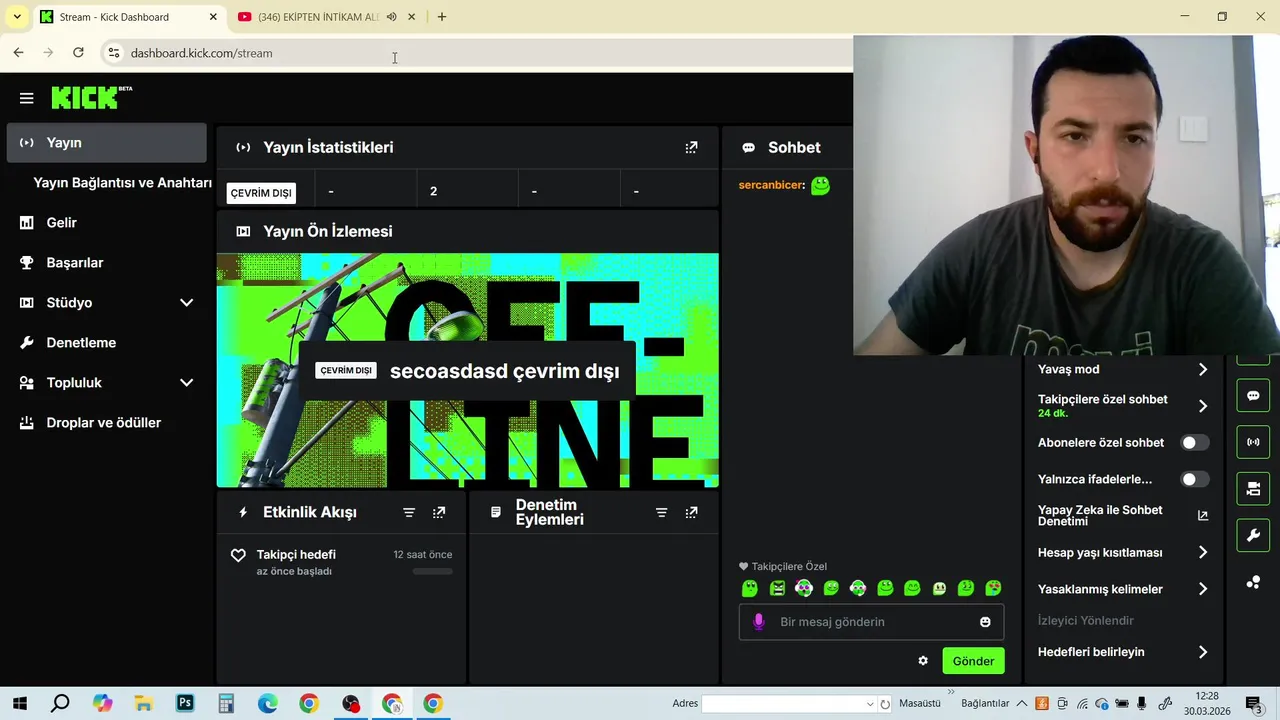Click the three-dots icon in right toolbar
Viewport: 1280px width, 720px height.
point(1253,582)
